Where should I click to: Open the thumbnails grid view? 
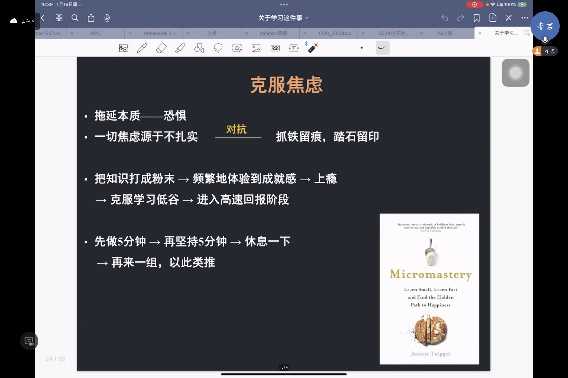59,18
